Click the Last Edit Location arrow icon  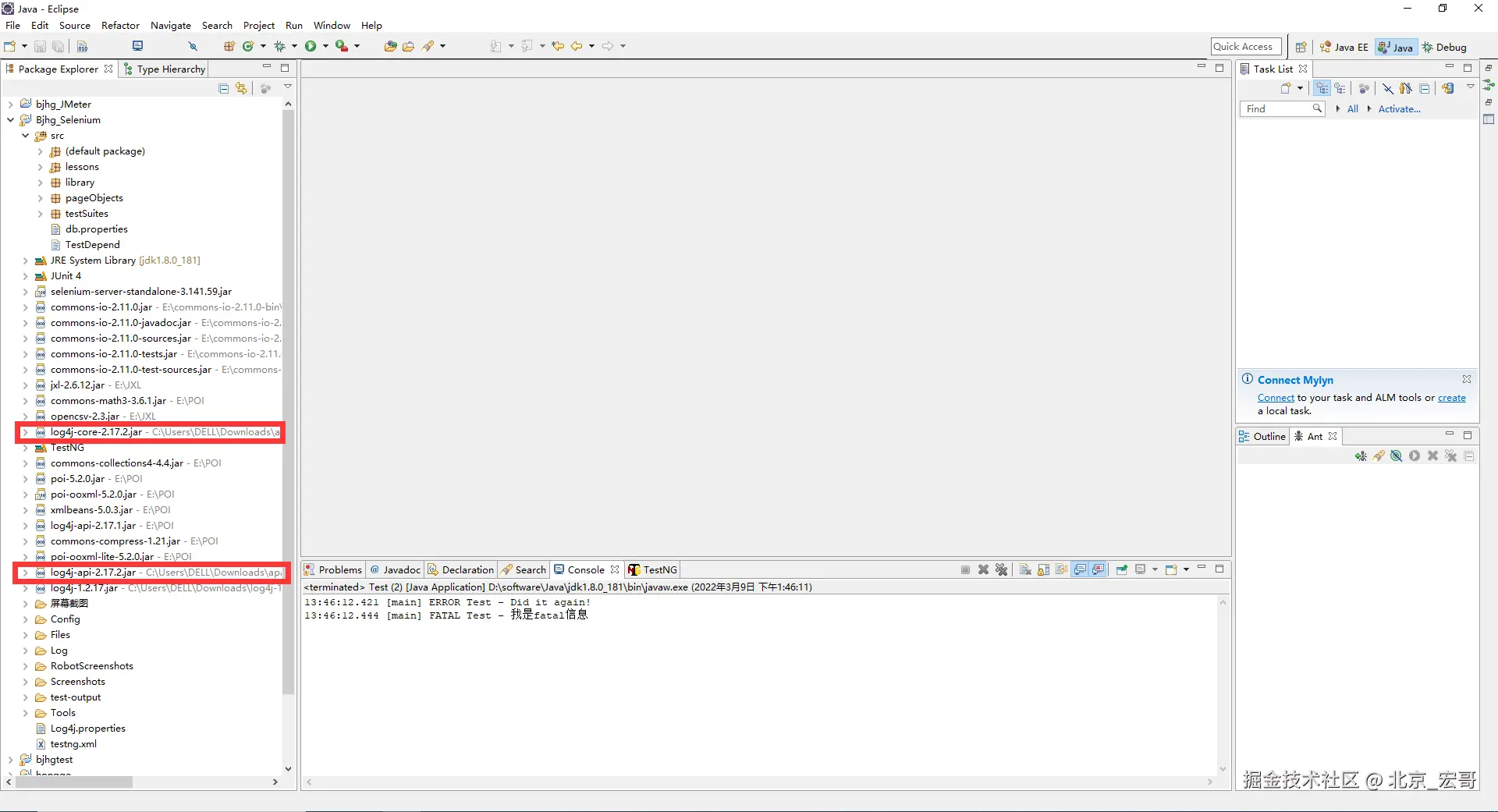coord(558,47)
